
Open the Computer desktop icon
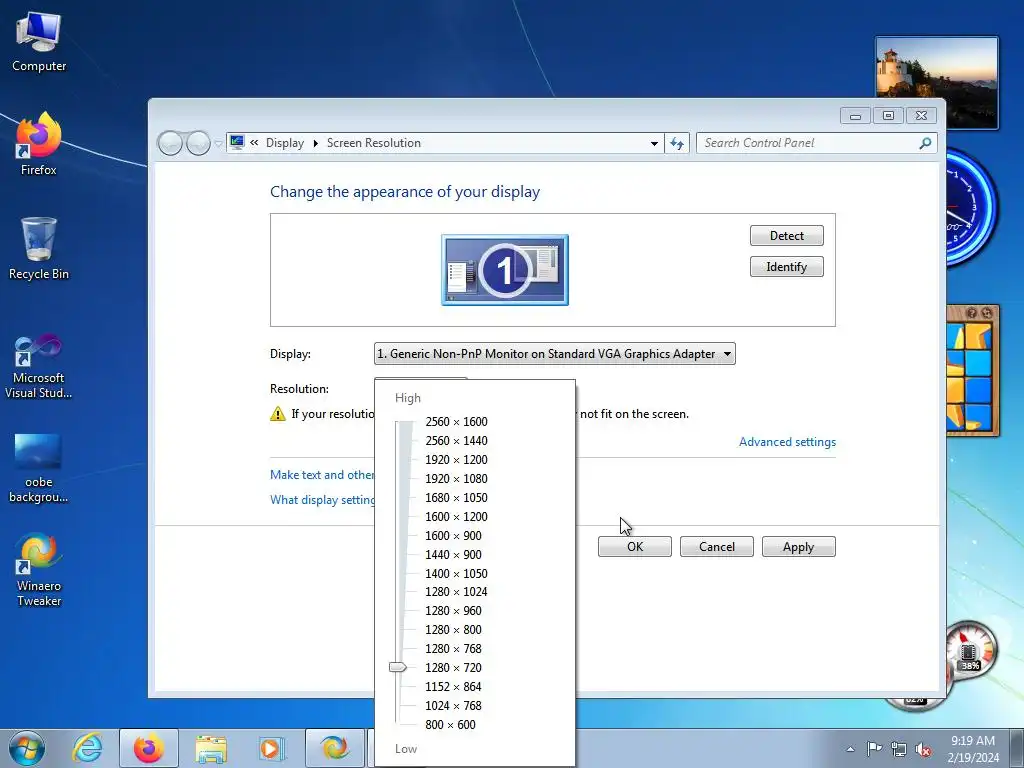click(x=39, y=42)
